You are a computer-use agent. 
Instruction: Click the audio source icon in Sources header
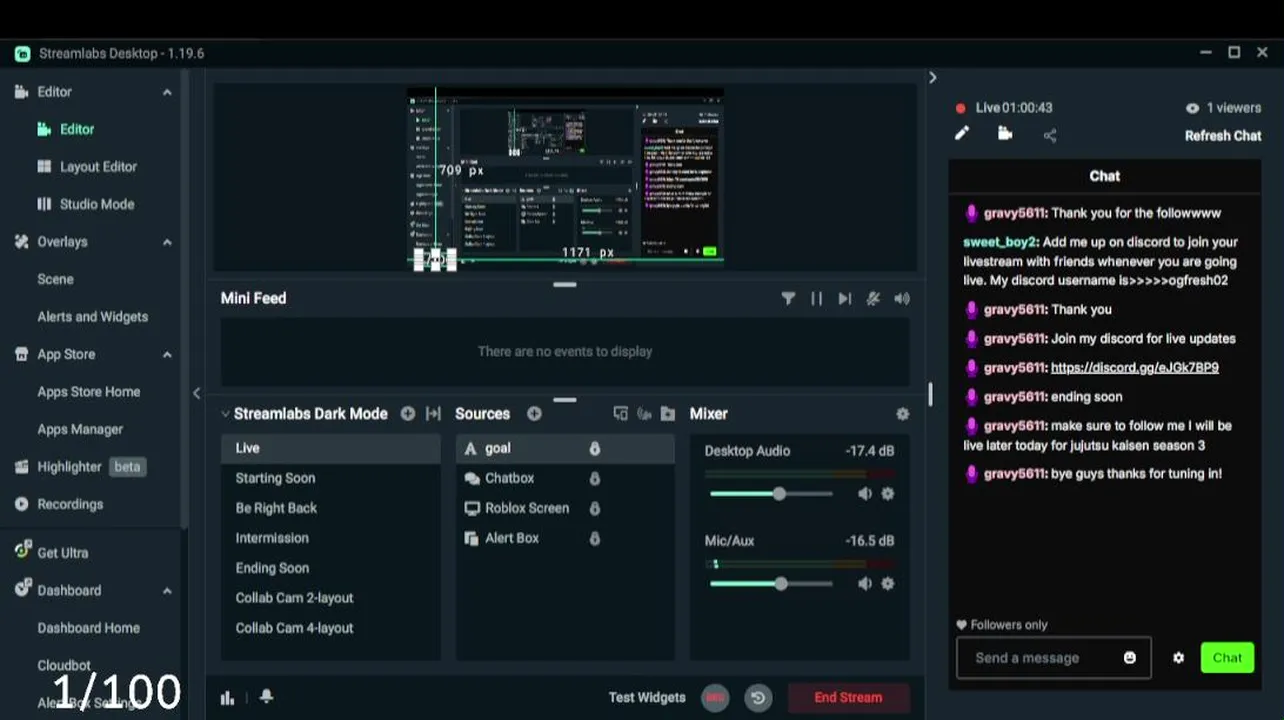[x=644, y=413]
